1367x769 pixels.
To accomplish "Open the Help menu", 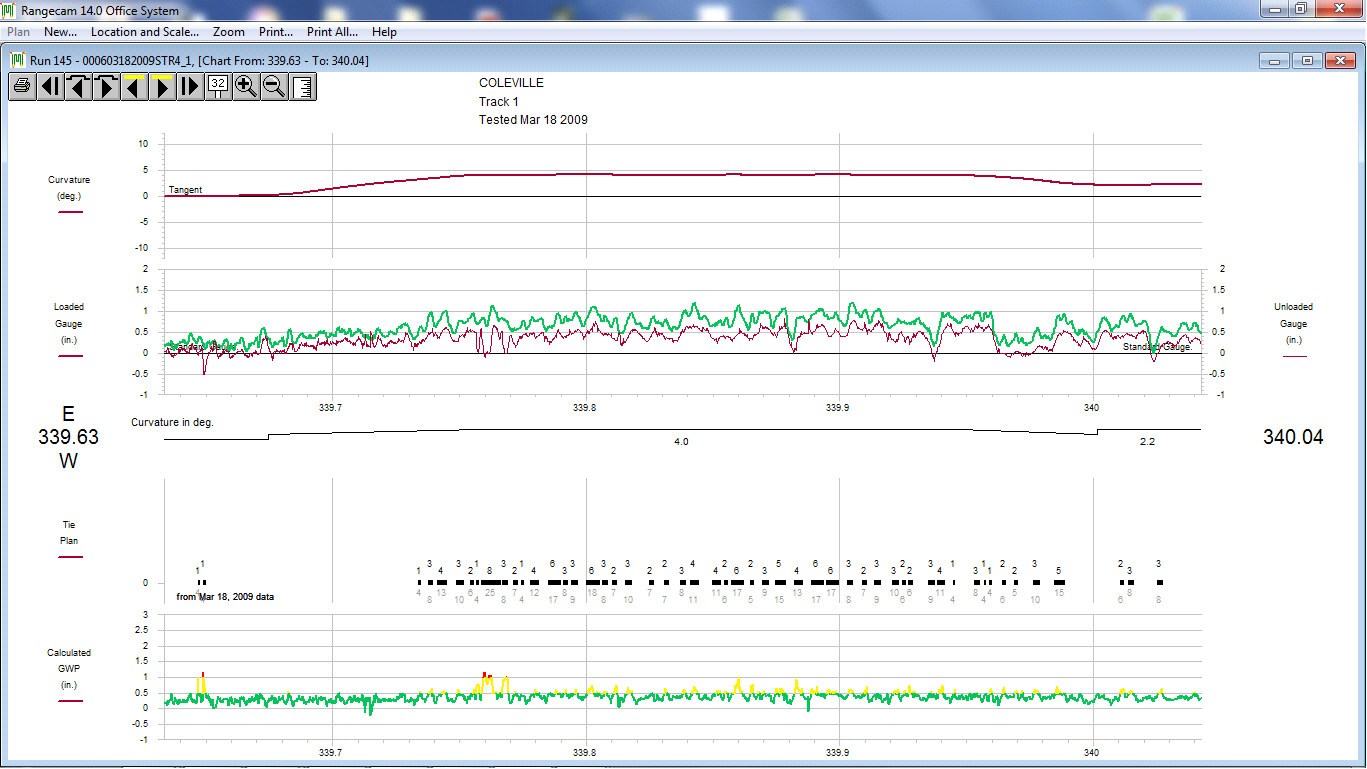I will pos(384,32).
